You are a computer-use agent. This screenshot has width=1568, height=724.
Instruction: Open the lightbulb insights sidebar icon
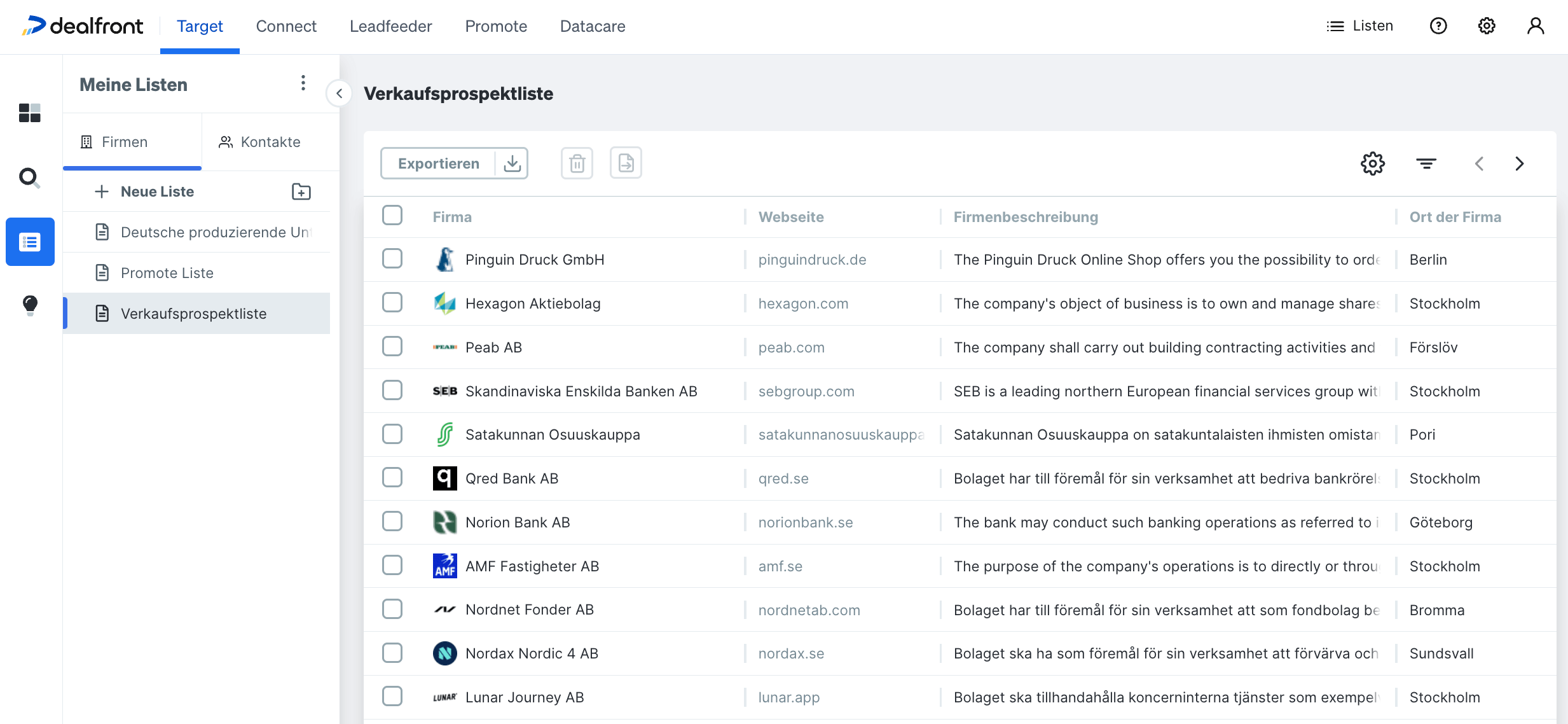click(x=29, y=305)
